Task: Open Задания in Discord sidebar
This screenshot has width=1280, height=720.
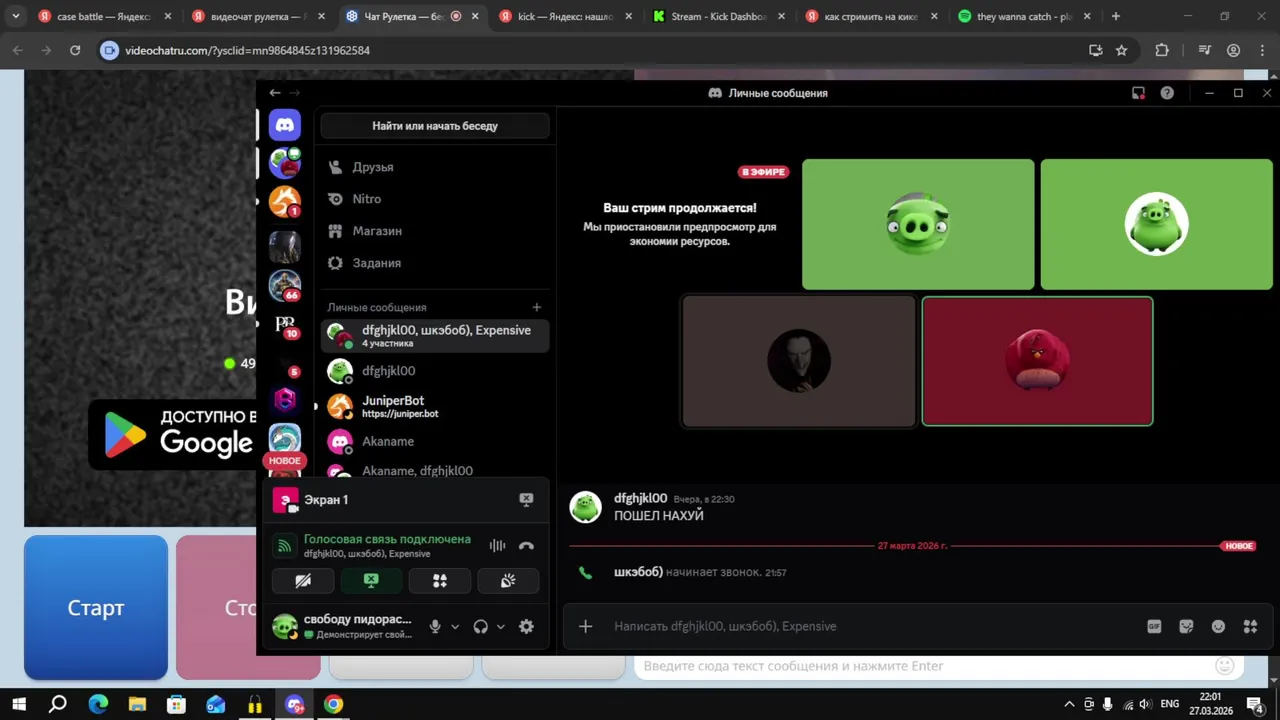Action: click(x=435, y=263)
